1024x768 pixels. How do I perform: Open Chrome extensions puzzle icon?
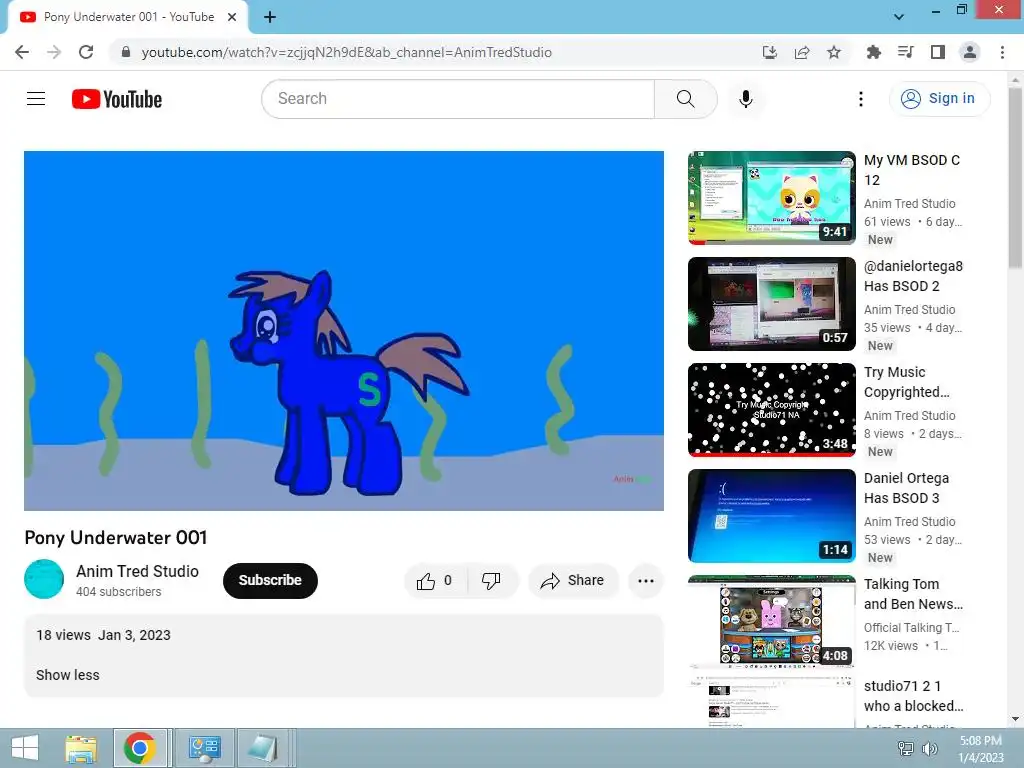873,52
